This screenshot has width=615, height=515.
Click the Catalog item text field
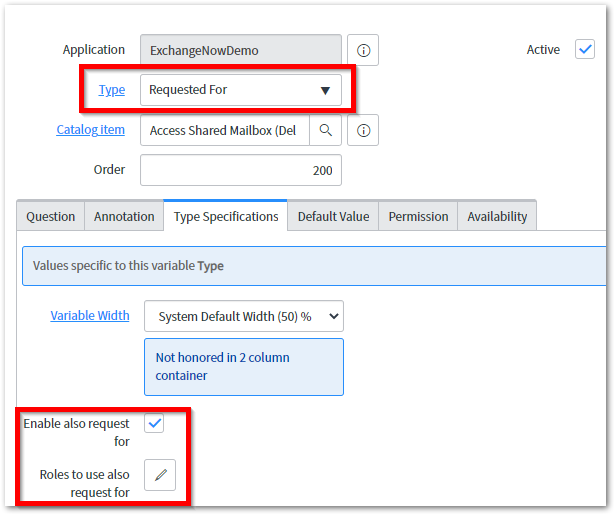coord(224,130)
